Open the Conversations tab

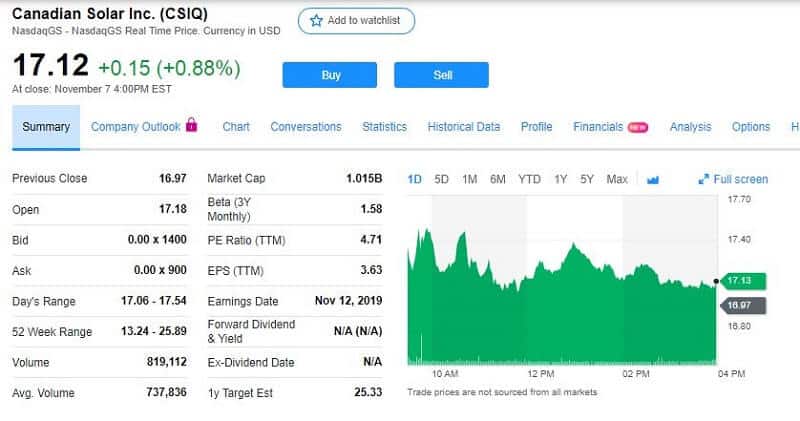click(306, 127)
